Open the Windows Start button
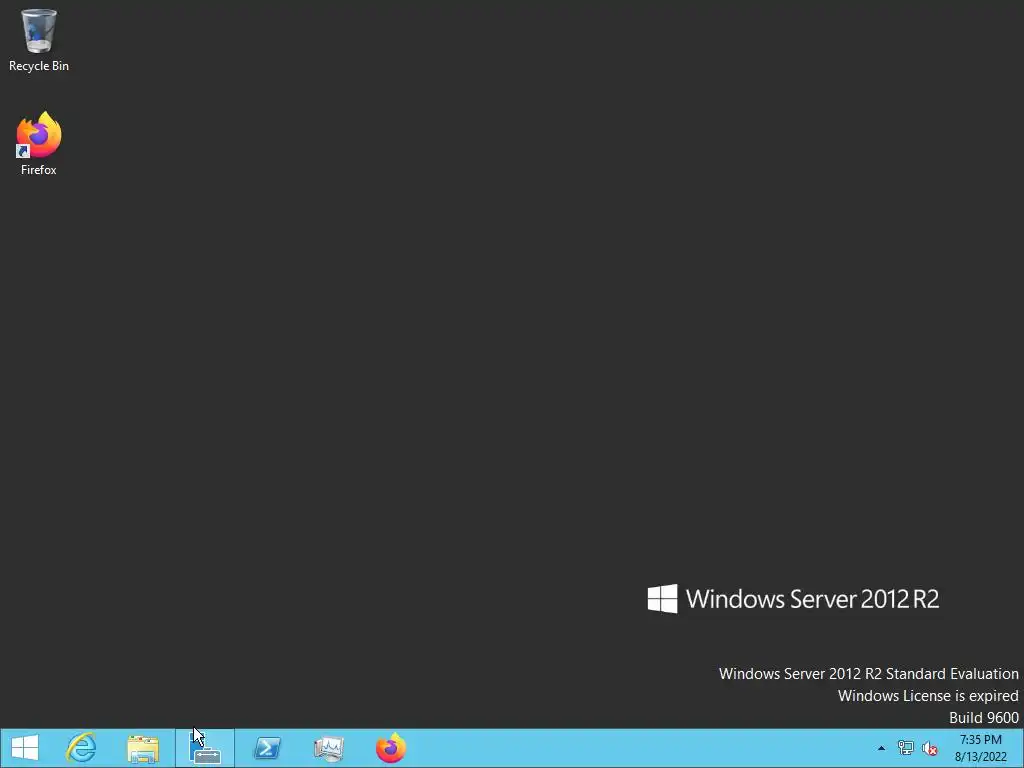This screenshot has width=1024, height=768. 25,748
